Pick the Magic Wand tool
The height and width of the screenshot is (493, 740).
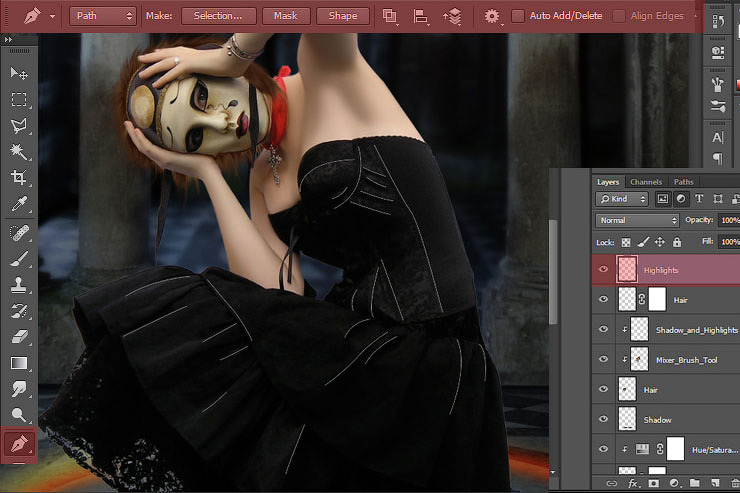tap(18, 152)
